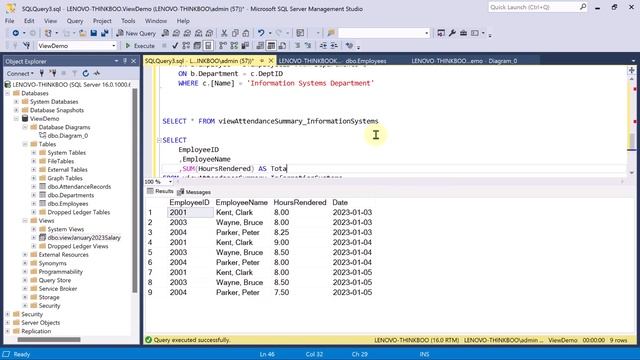Click the Parse query checkmark icon
640x360 pixels.
(175, 46)
